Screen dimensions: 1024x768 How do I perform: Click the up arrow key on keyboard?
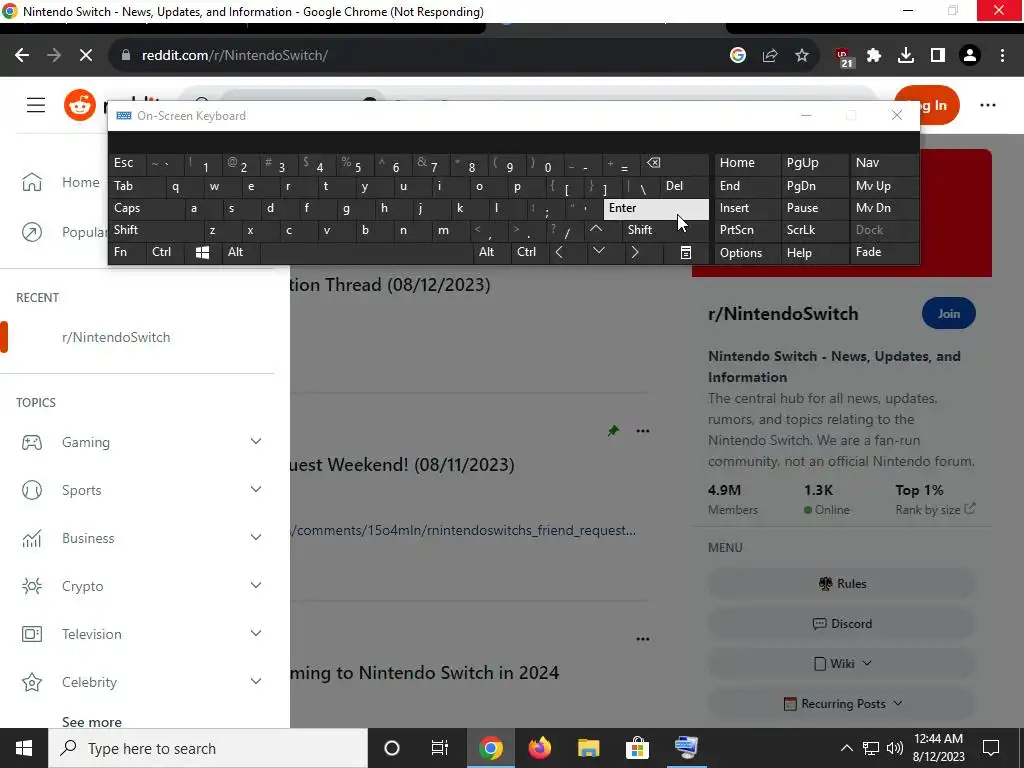click(596, 230)
